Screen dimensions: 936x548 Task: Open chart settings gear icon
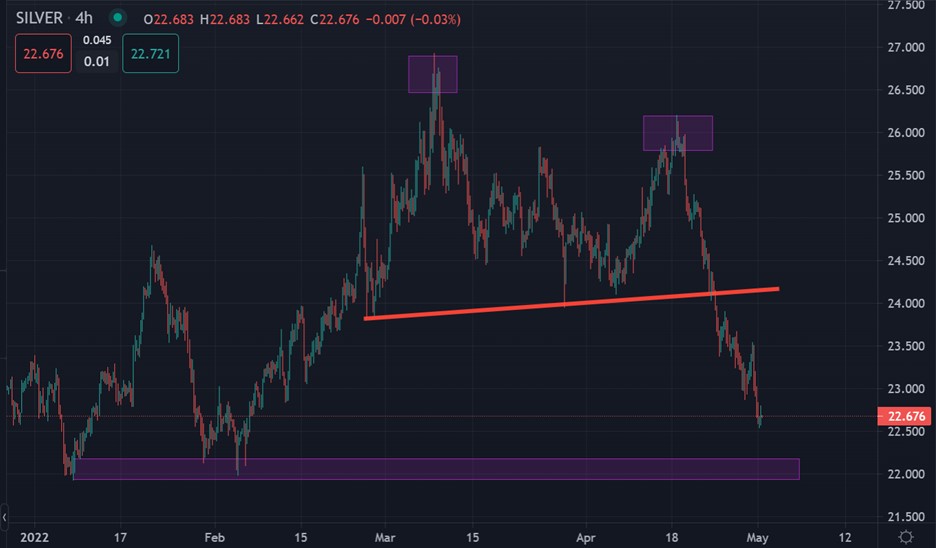906,537
